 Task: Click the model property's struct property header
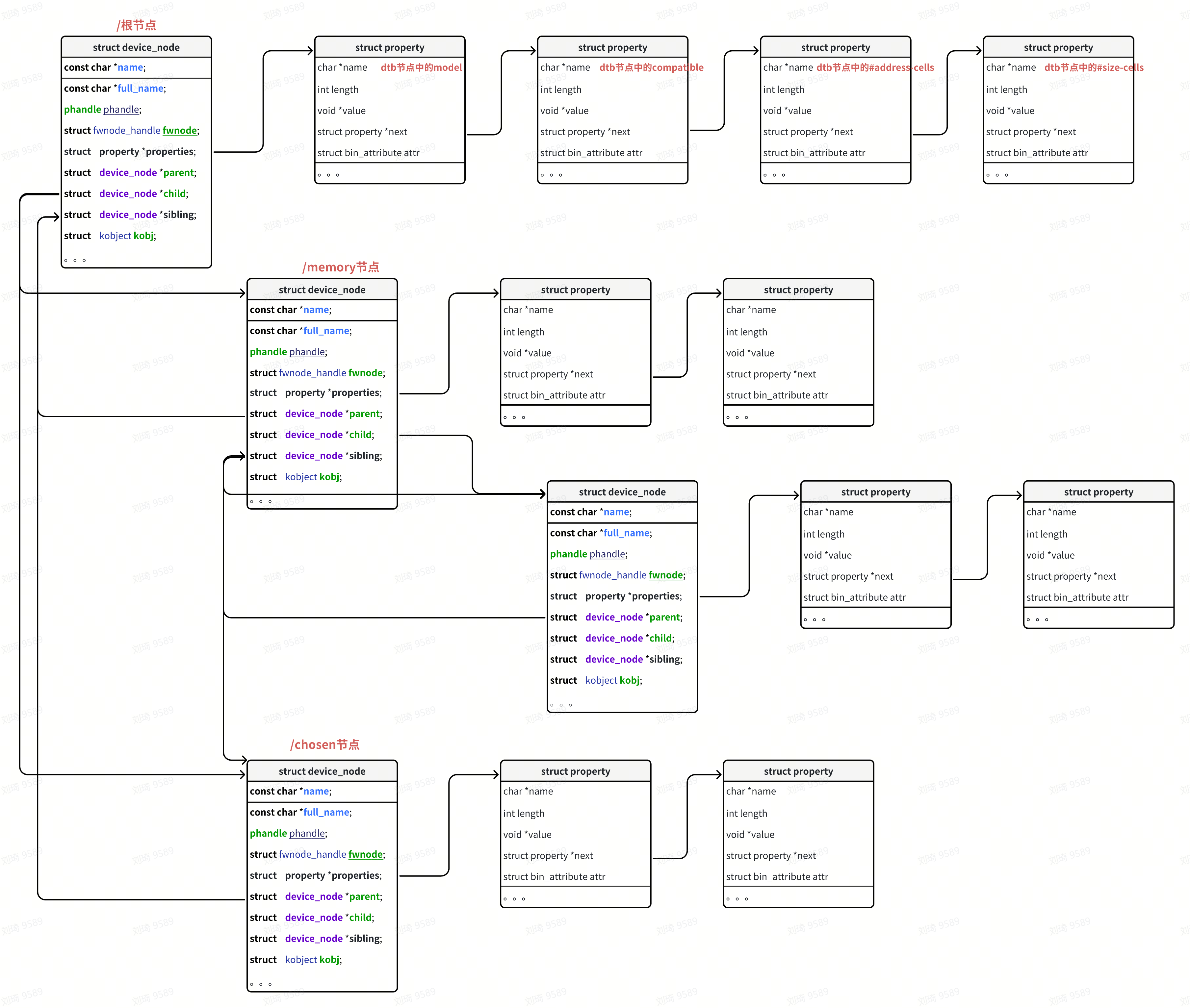(389, 47)
